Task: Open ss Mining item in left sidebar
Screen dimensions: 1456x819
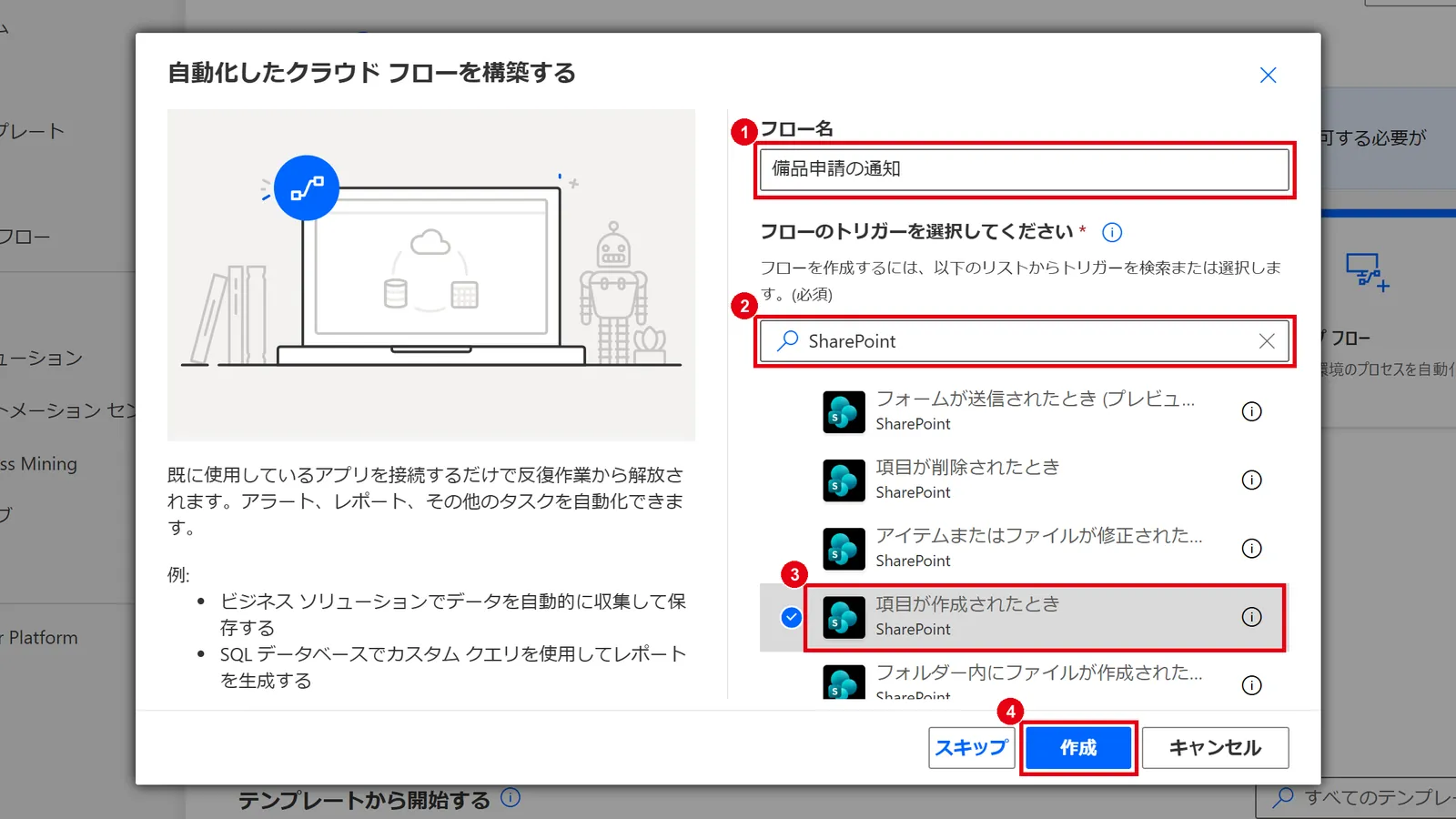Action: (x=39, y=464)
